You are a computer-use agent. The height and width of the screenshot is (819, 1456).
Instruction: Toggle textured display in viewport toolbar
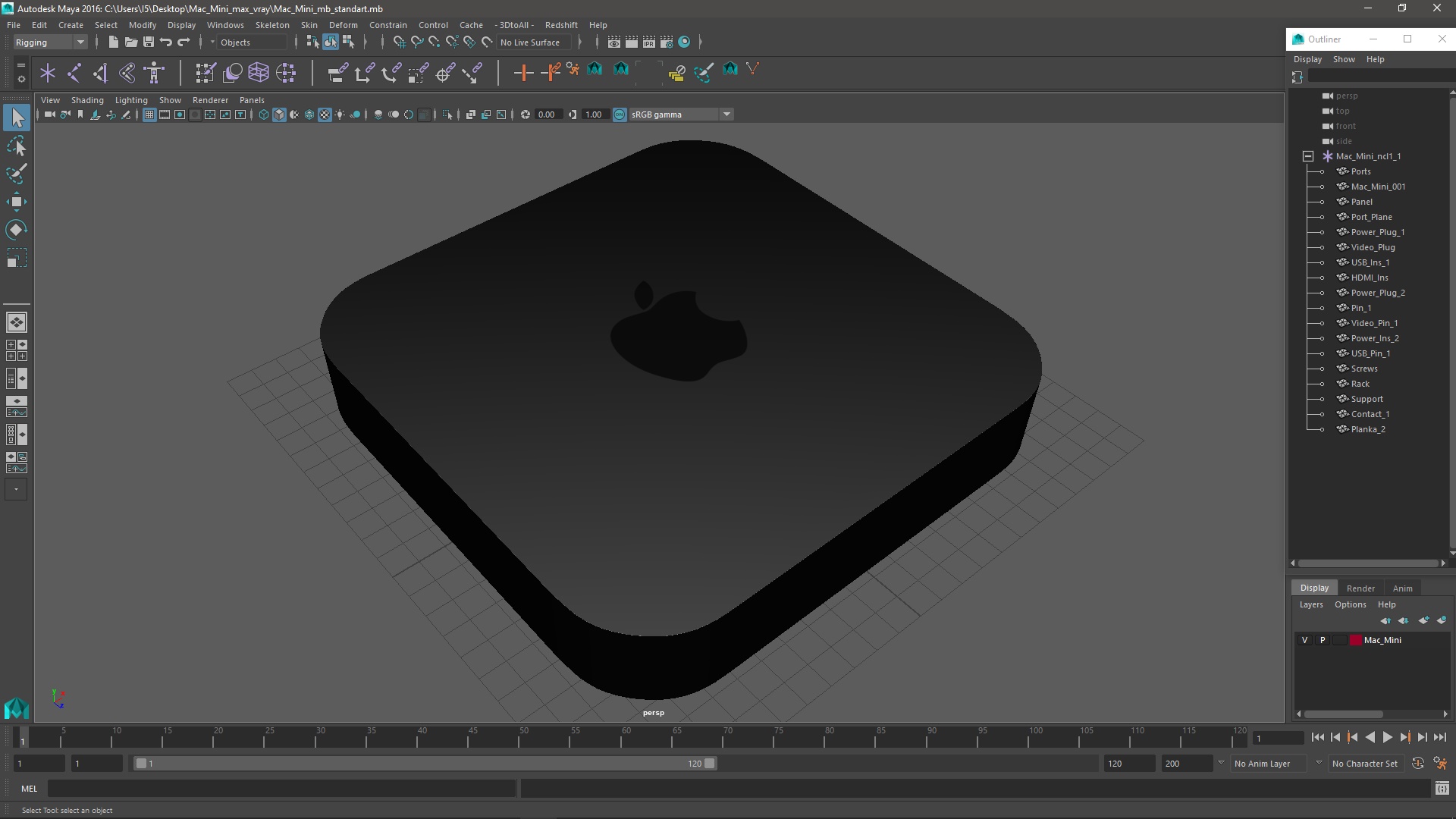325,115
